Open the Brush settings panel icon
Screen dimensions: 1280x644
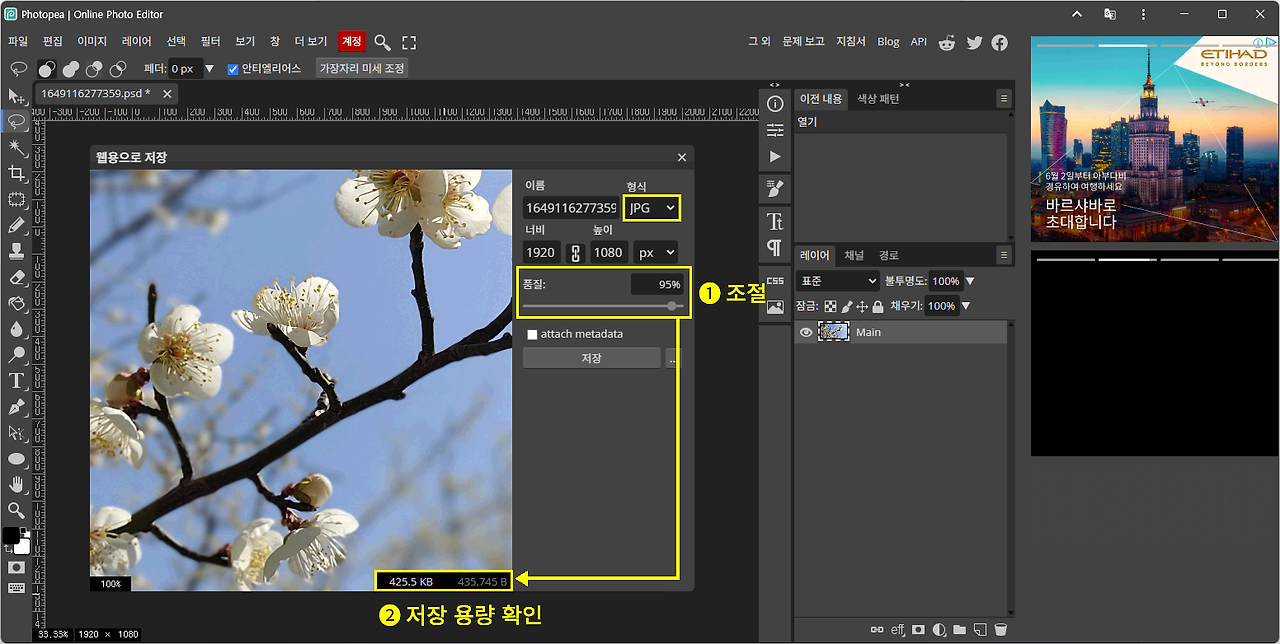click(775, 188)
